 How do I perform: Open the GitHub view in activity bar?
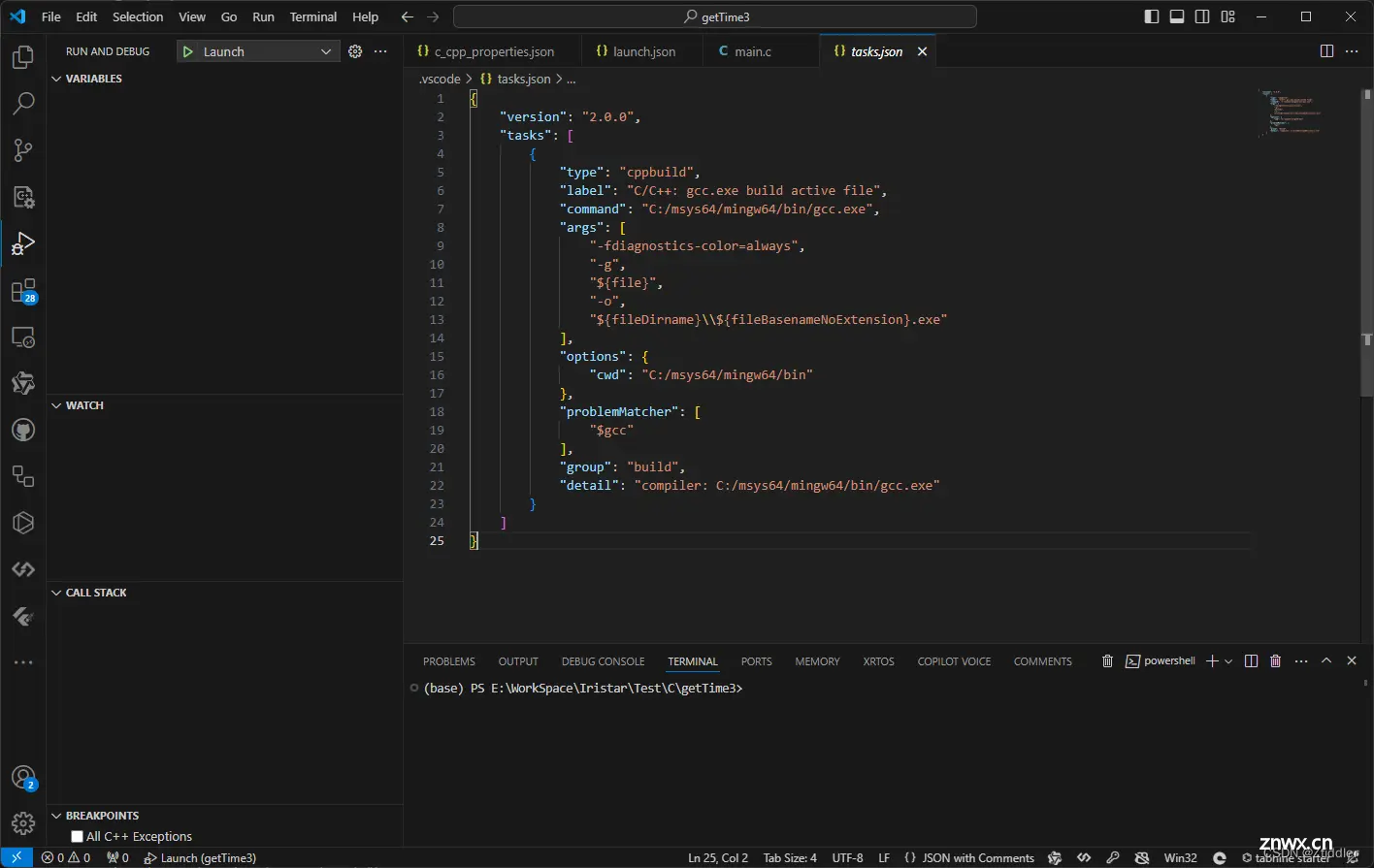(23, 431)
